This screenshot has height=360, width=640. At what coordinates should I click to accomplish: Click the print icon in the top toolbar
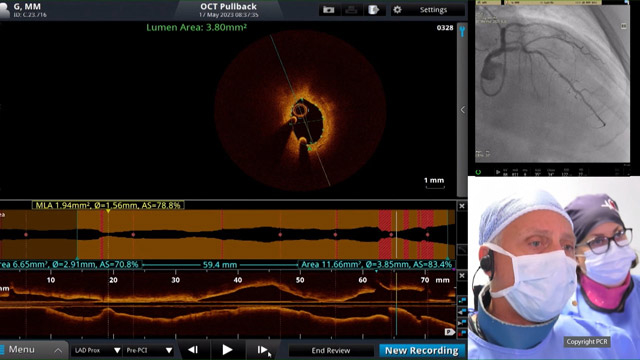[351, 10]
